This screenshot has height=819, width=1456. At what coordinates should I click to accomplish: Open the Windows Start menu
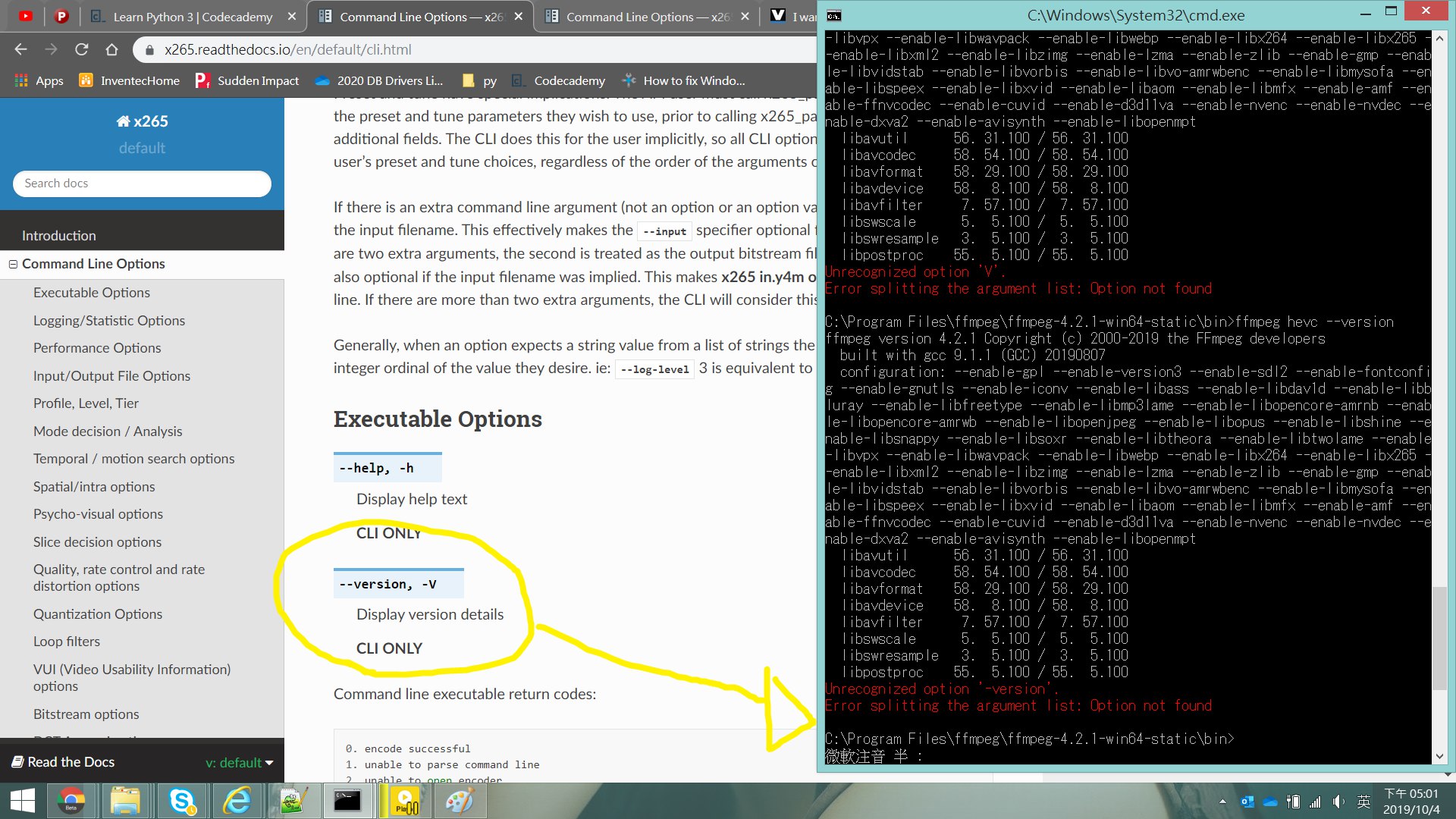[x=23, y=801]
